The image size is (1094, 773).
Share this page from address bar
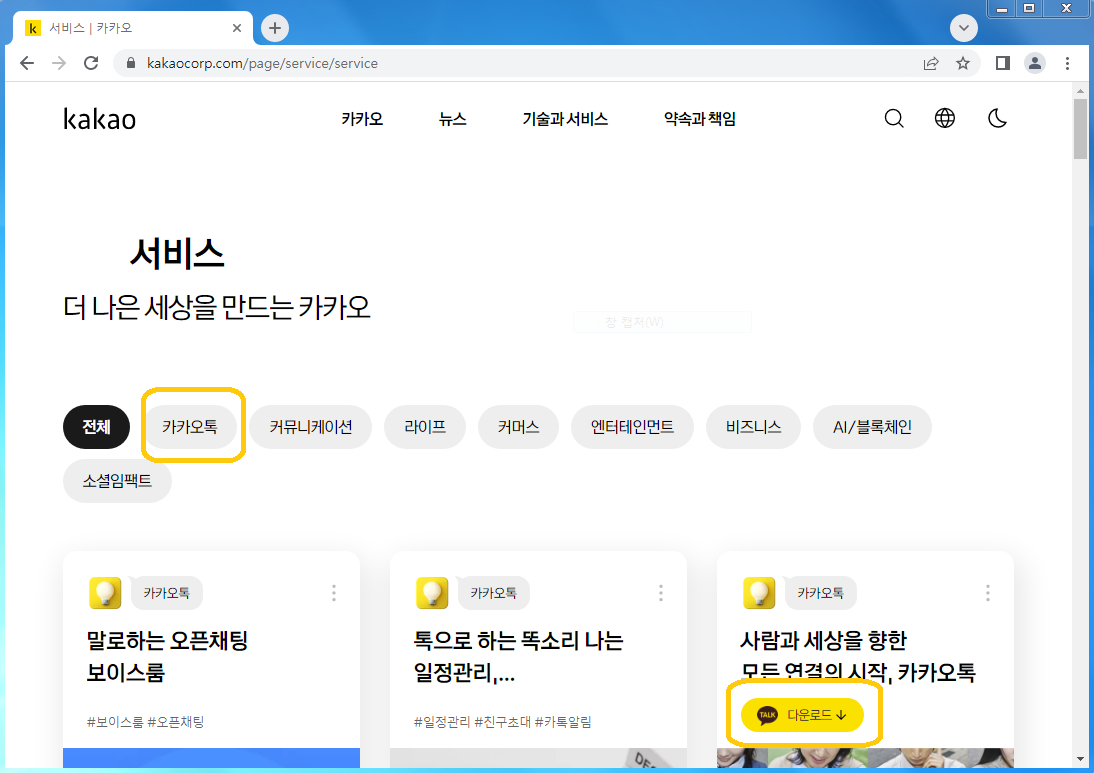(x=931, y=63)
